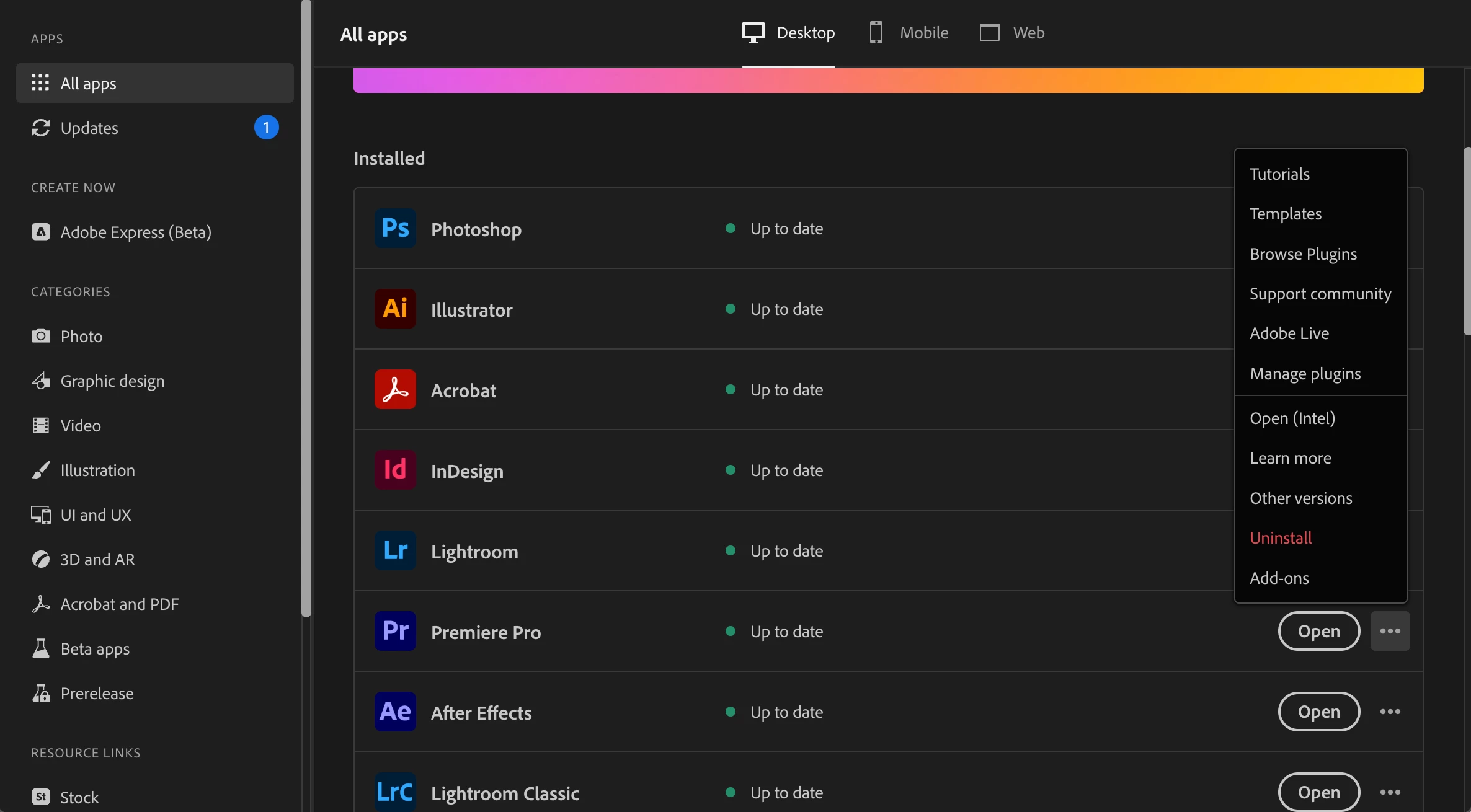Click the InDesign Id app icon
The width and height of the screenshot is (1471, 812).
pos(395,470)
